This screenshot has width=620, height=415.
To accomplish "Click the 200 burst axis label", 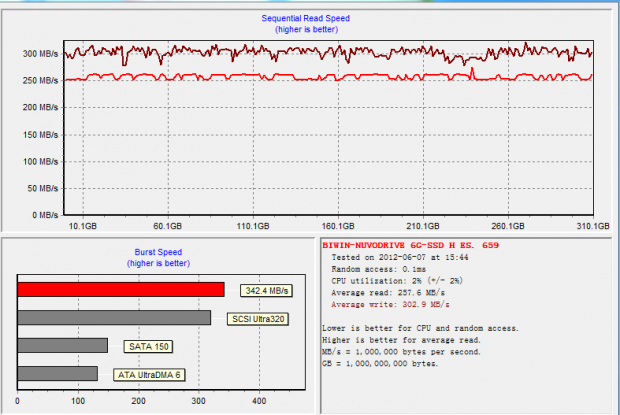I will [138, 401].
